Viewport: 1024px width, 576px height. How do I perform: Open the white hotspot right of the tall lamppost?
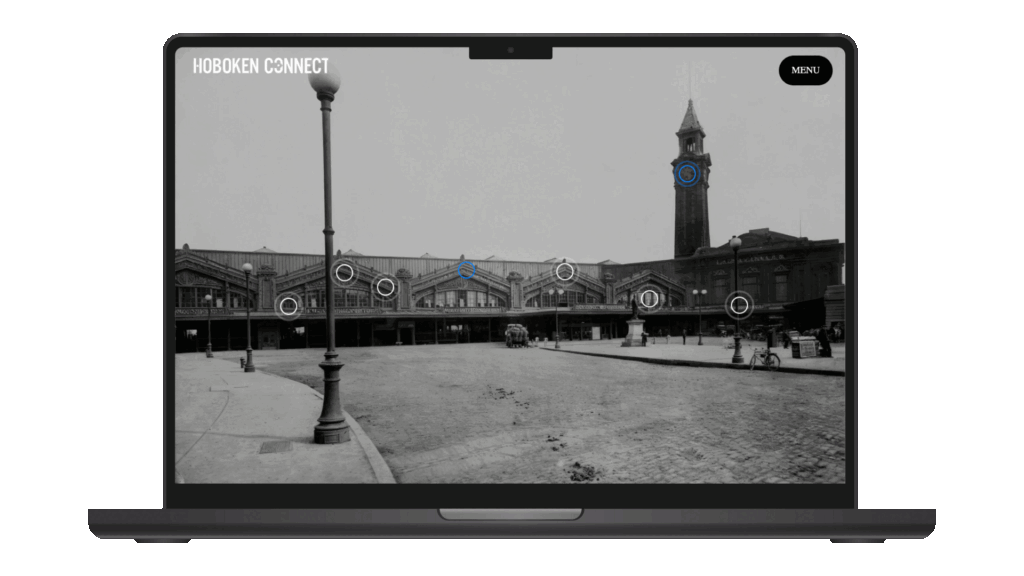[344, 272]
